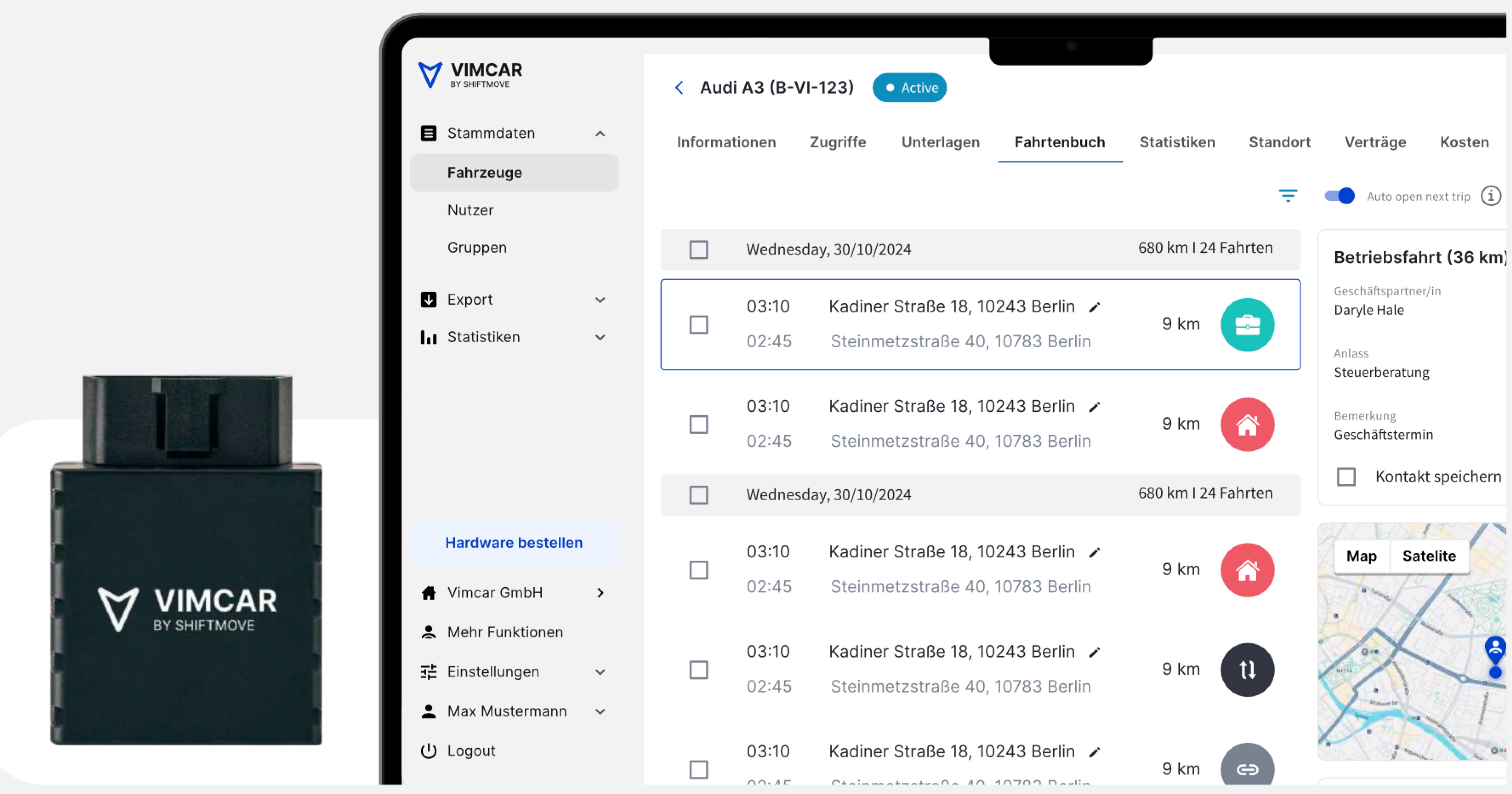
Task: Tick the Kontakt speichern checkbox
Action: [1346, 476]
